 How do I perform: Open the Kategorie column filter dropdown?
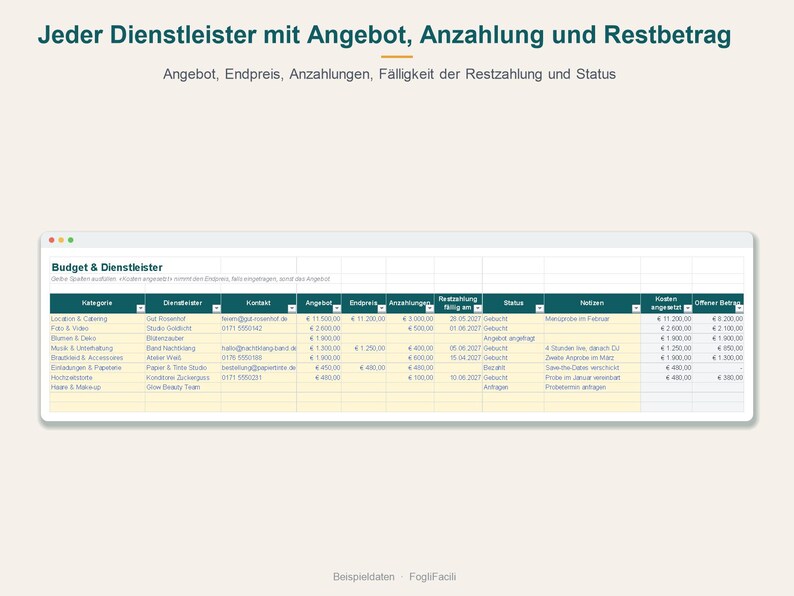(x=140, y=308)
